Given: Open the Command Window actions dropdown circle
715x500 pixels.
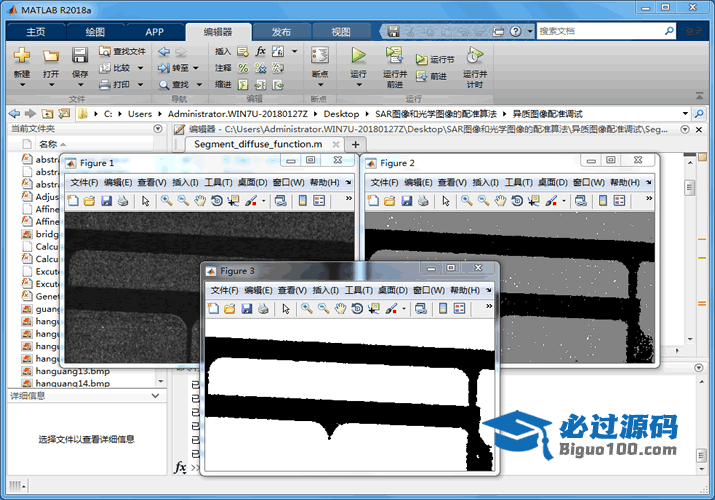Looking at the screenshot, I should 698,368.
